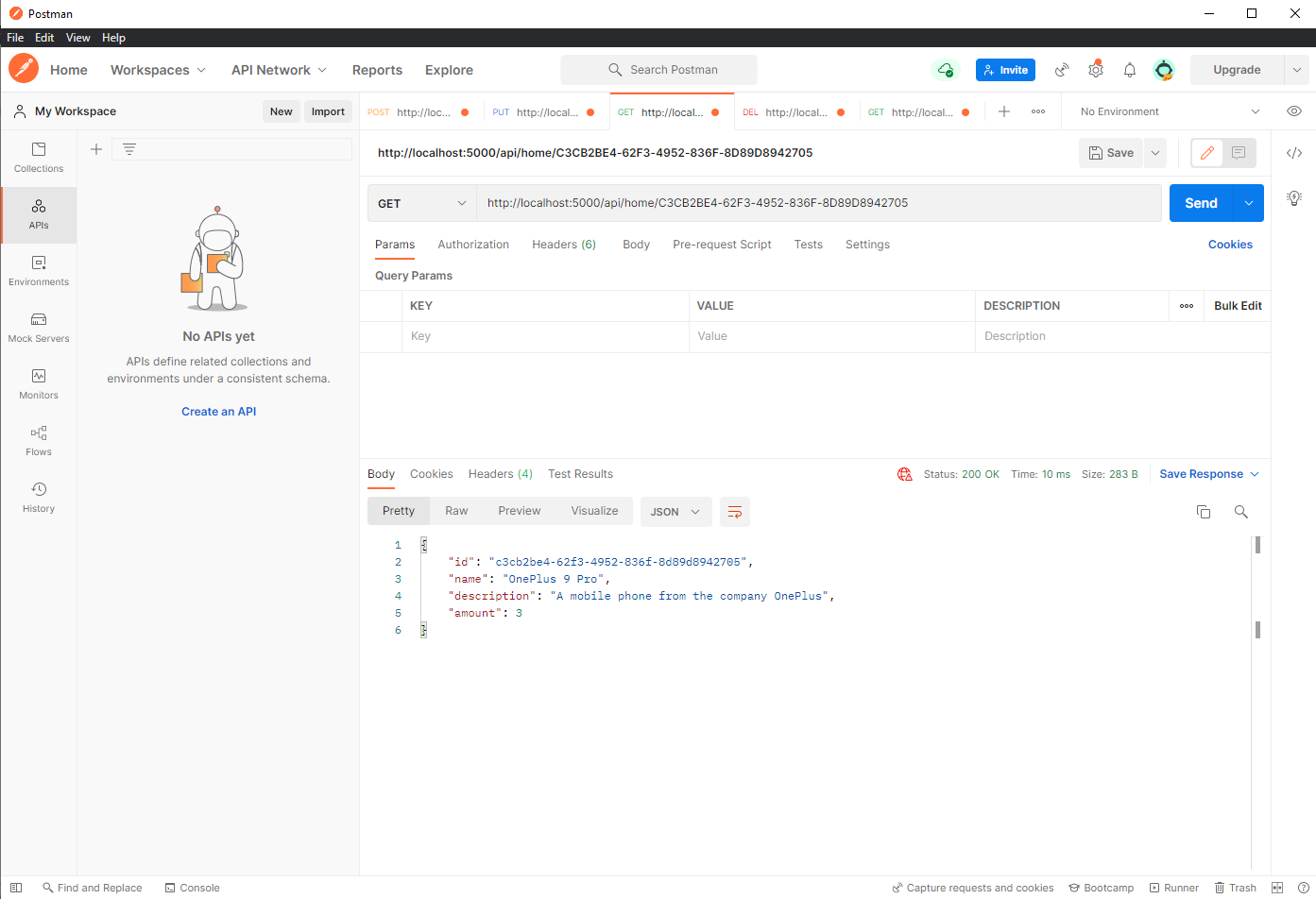Toggle the environment quick look eye icon

1293,110
